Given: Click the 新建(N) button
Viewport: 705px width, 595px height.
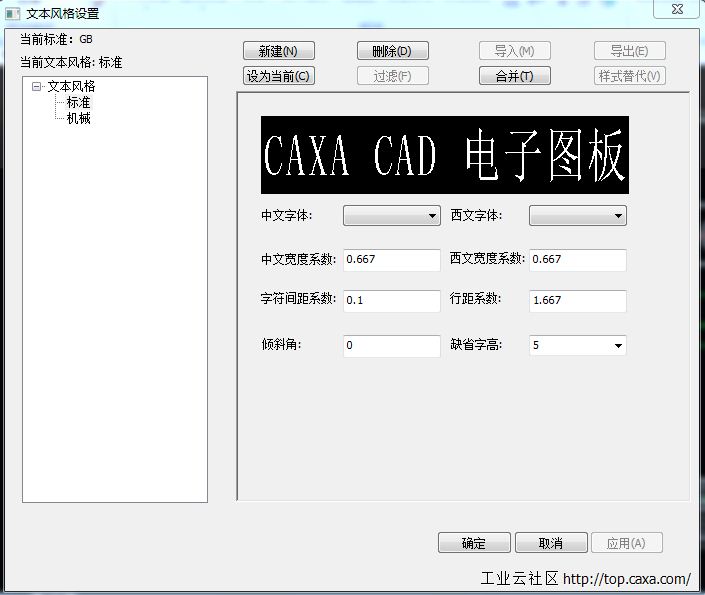Looking at the screenshot, I should click(x=278, y=51).
